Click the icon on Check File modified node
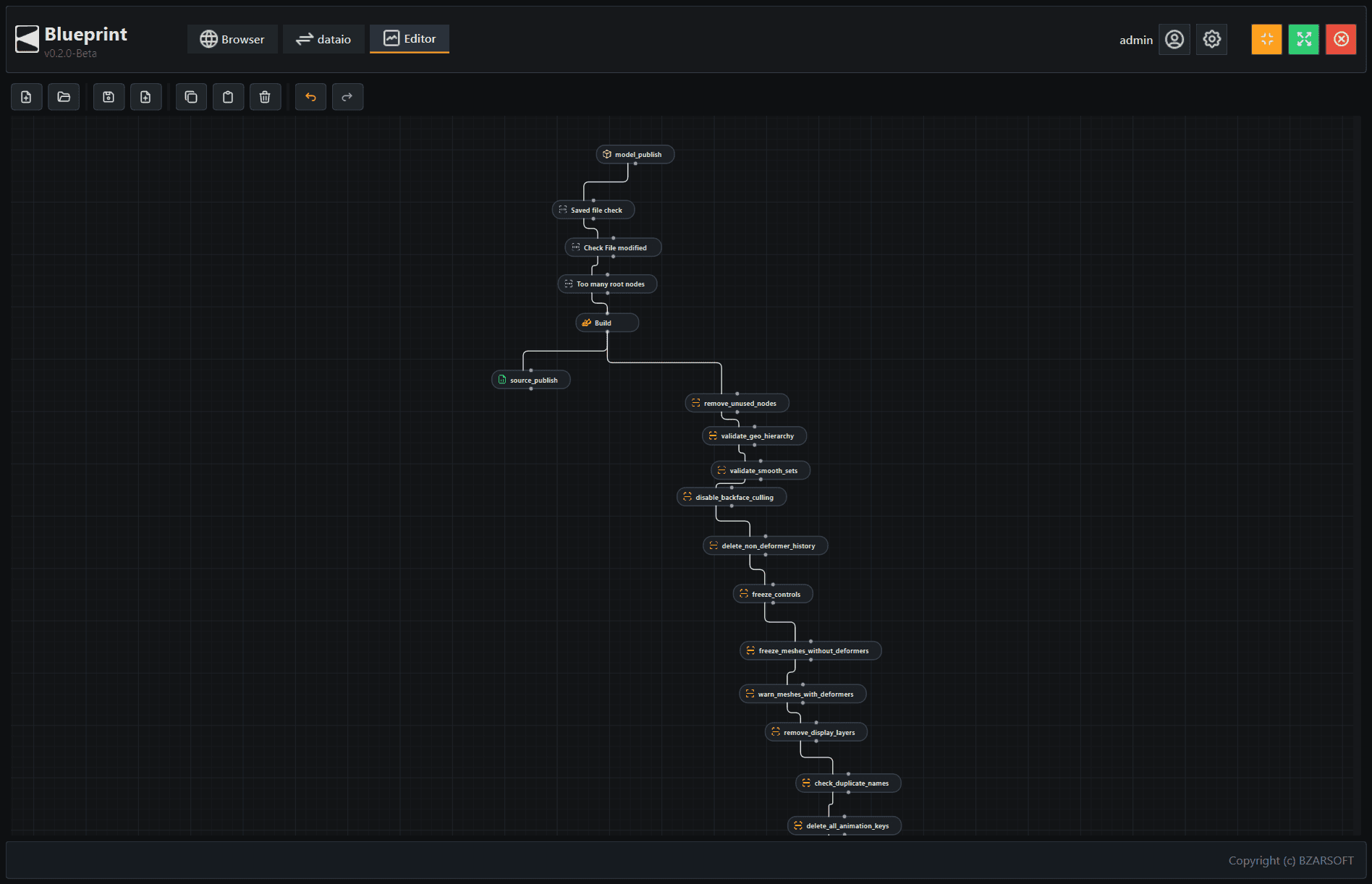This screenshot has height=884, width=1372. (x=576, y=247)
